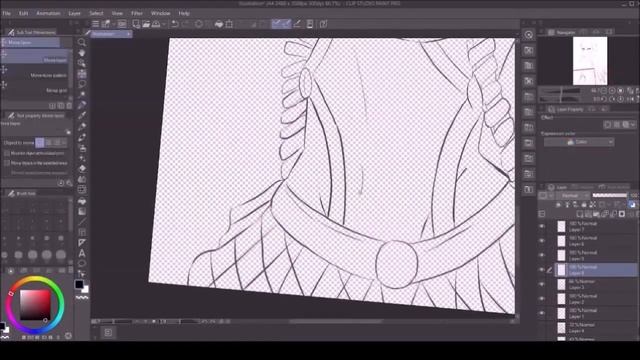
Task: Open the Animation menu
Action: coord(48,13)
